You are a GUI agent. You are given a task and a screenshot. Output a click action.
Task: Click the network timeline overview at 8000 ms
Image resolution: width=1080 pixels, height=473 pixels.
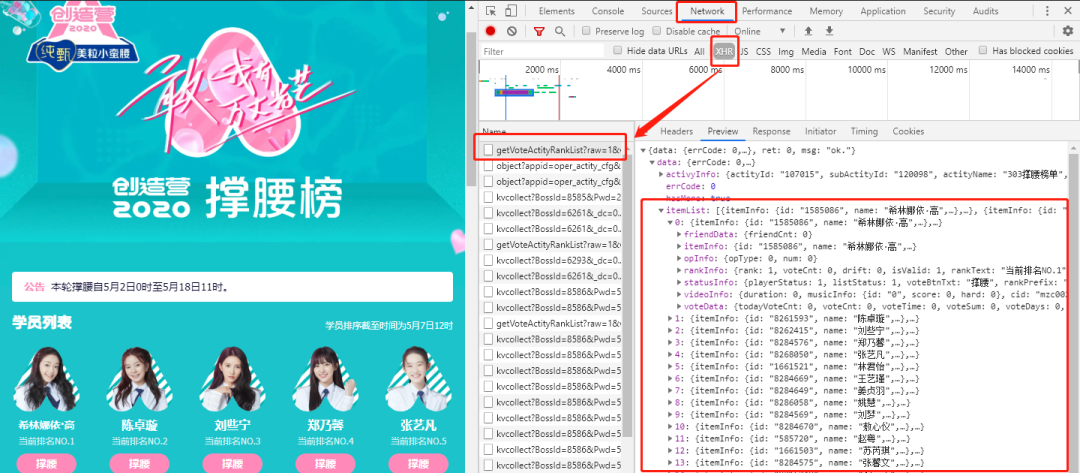(x=787, y=70)
